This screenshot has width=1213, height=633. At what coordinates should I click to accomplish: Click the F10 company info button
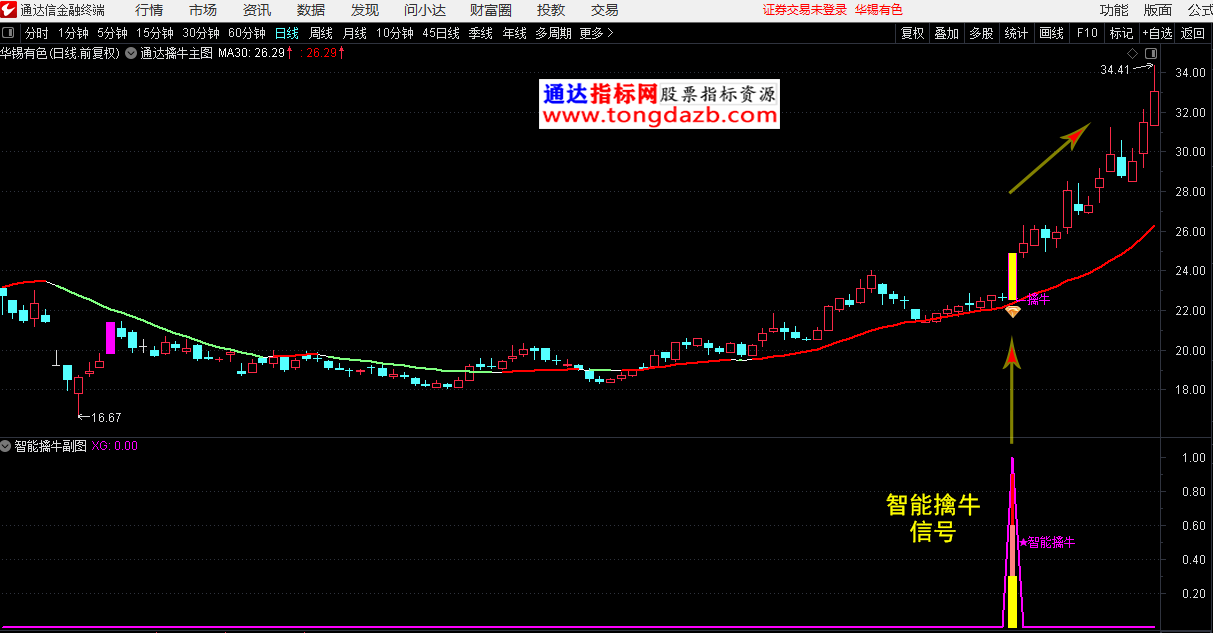tap(1087, 33)
